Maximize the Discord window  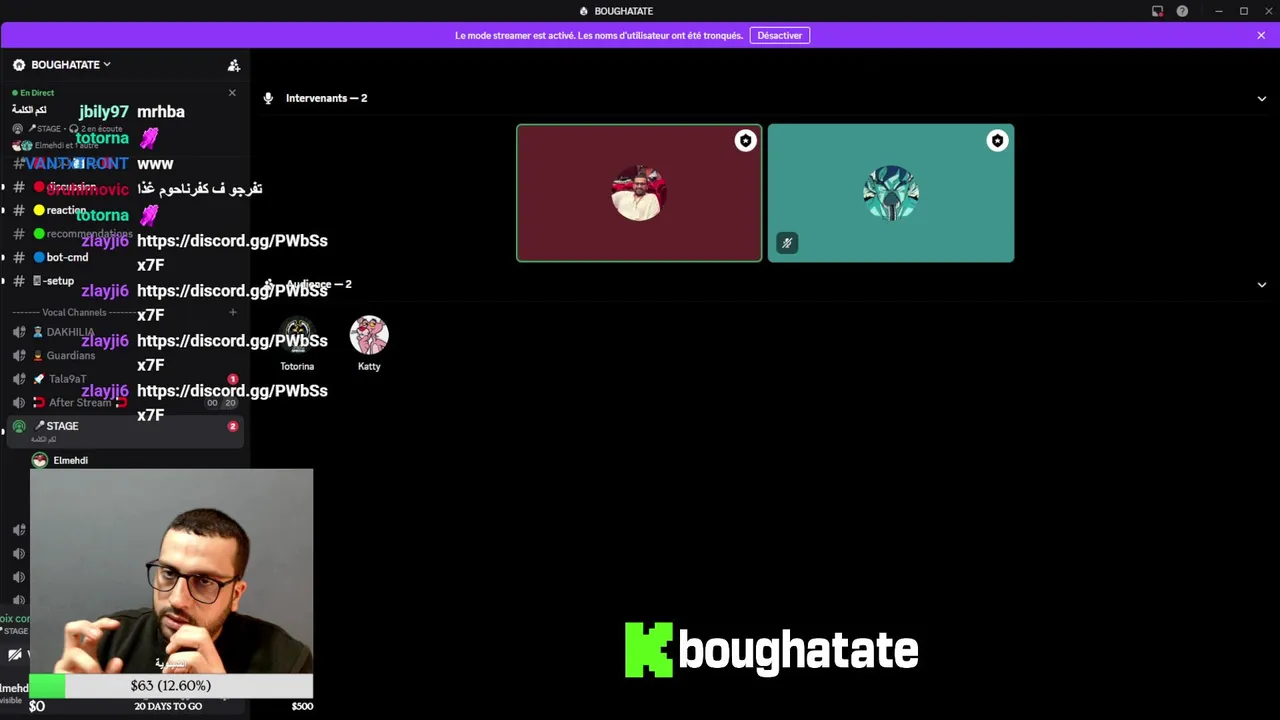coord(1244,11)
